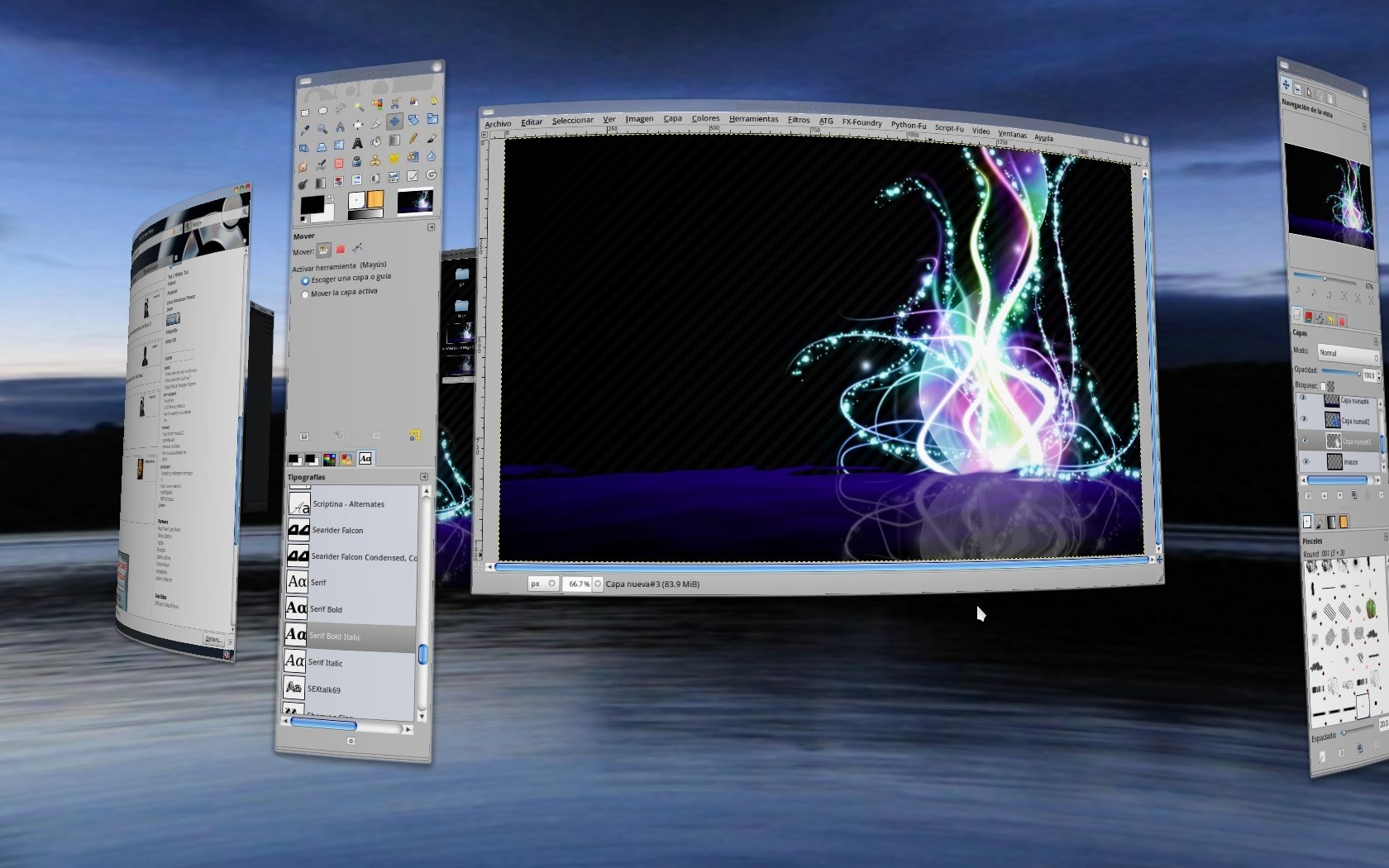This screenshot has width=1389, height=868.
Task: Open the Filtros menu
Action: (799, 120)
